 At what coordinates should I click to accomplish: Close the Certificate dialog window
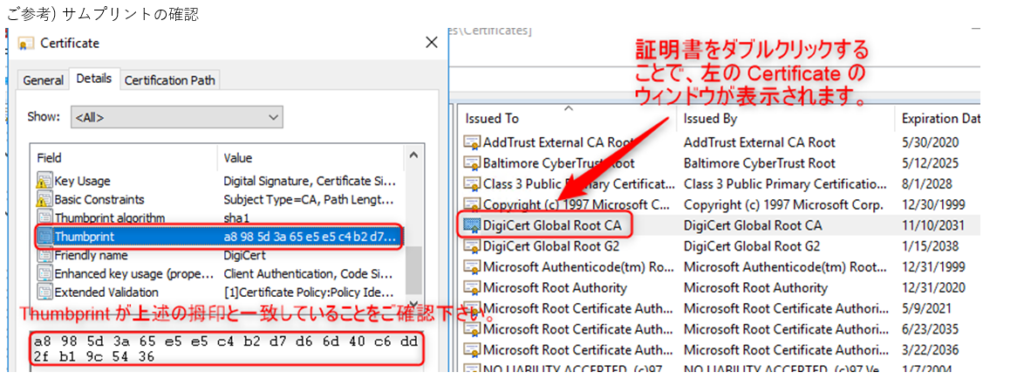pos(431,43)
